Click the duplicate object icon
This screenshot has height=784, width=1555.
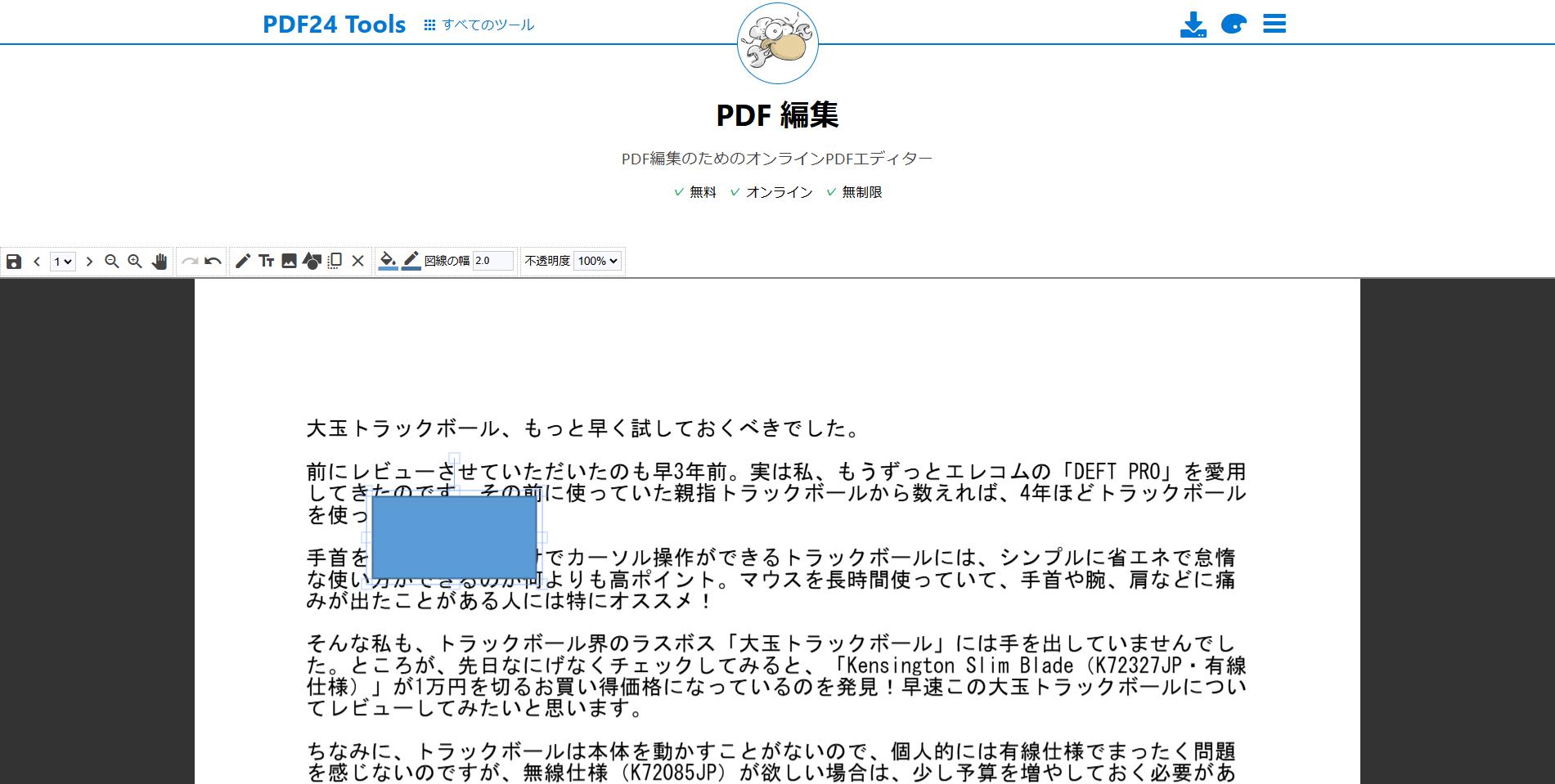[x=335, y=262]
